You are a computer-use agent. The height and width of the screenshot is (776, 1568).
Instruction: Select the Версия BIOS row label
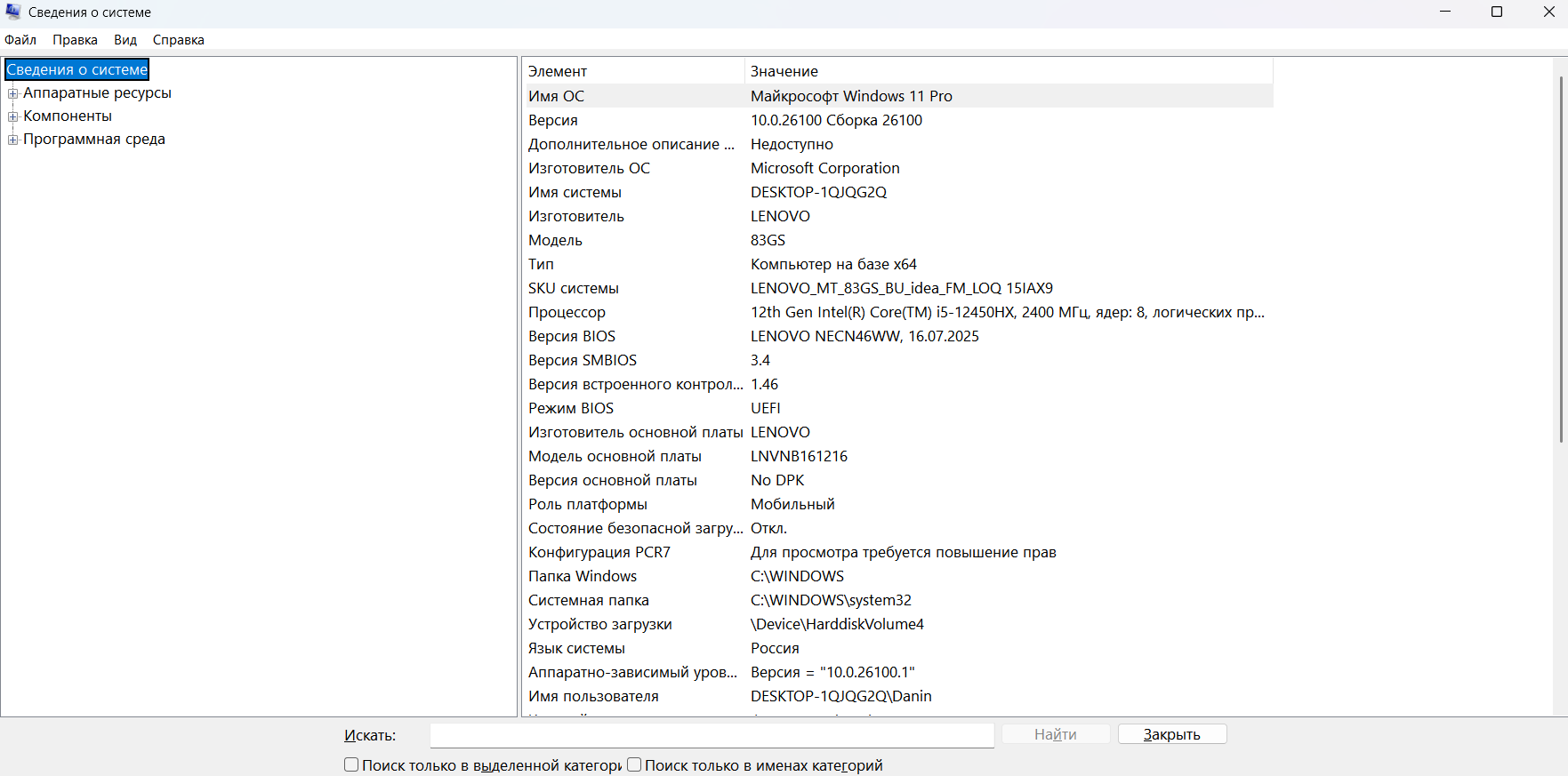[572, 336]
